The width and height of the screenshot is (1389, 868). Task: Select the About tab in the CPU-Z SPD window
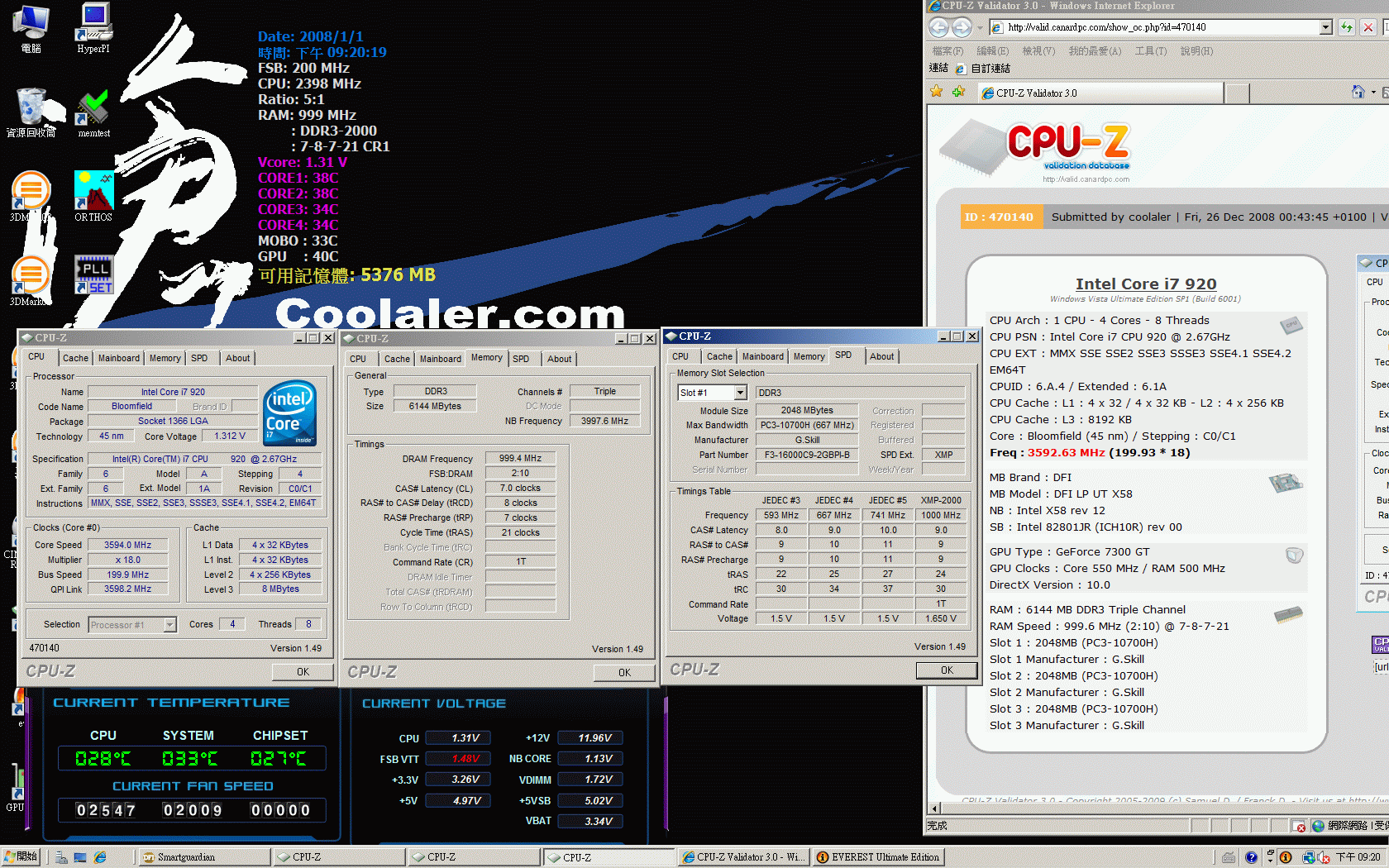881,356
